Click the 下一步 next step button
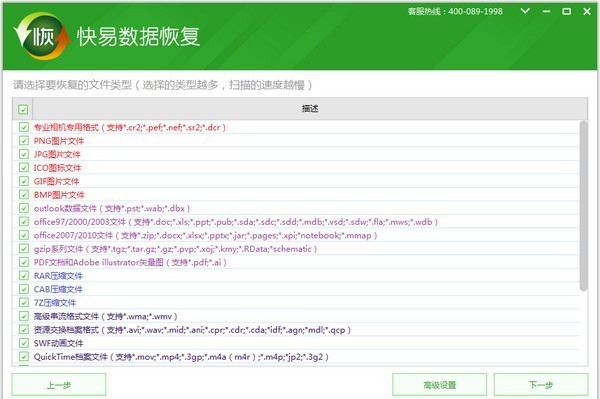600x399 pixels. pos(541,384)
